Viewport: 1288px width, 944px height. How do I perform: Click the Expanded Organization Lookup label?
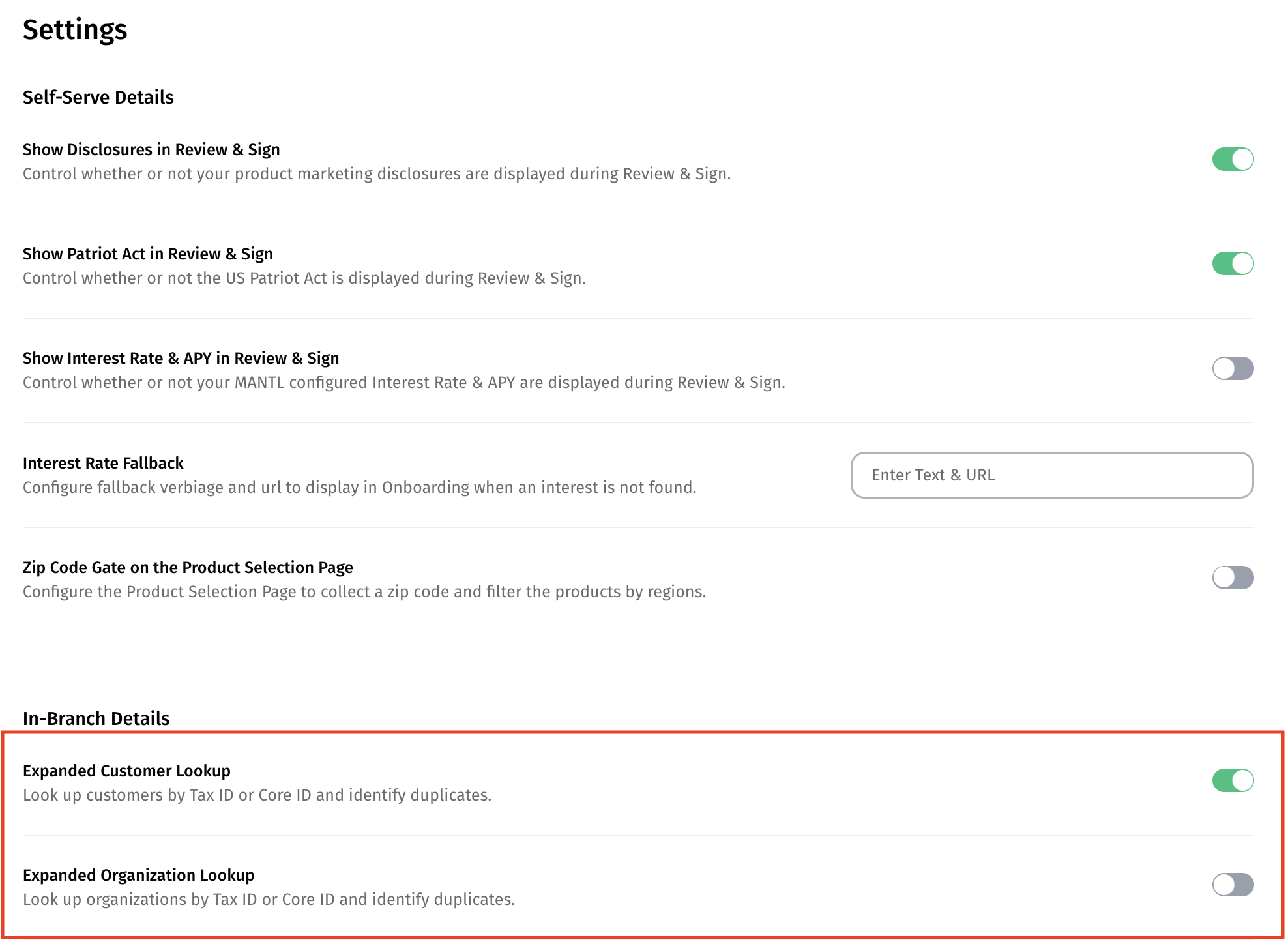(138, 875)
